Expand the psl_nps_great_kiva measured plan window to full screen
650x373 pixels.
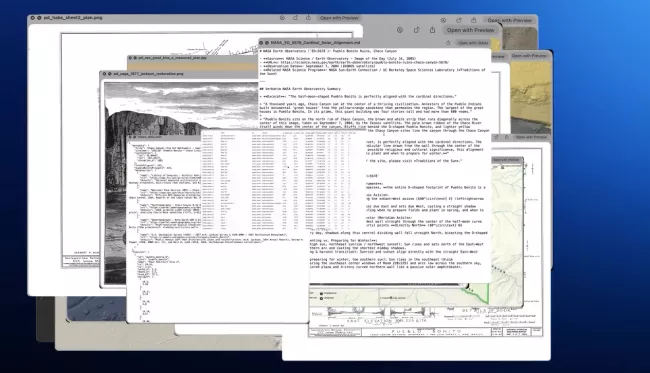click(x=135, y=58)
